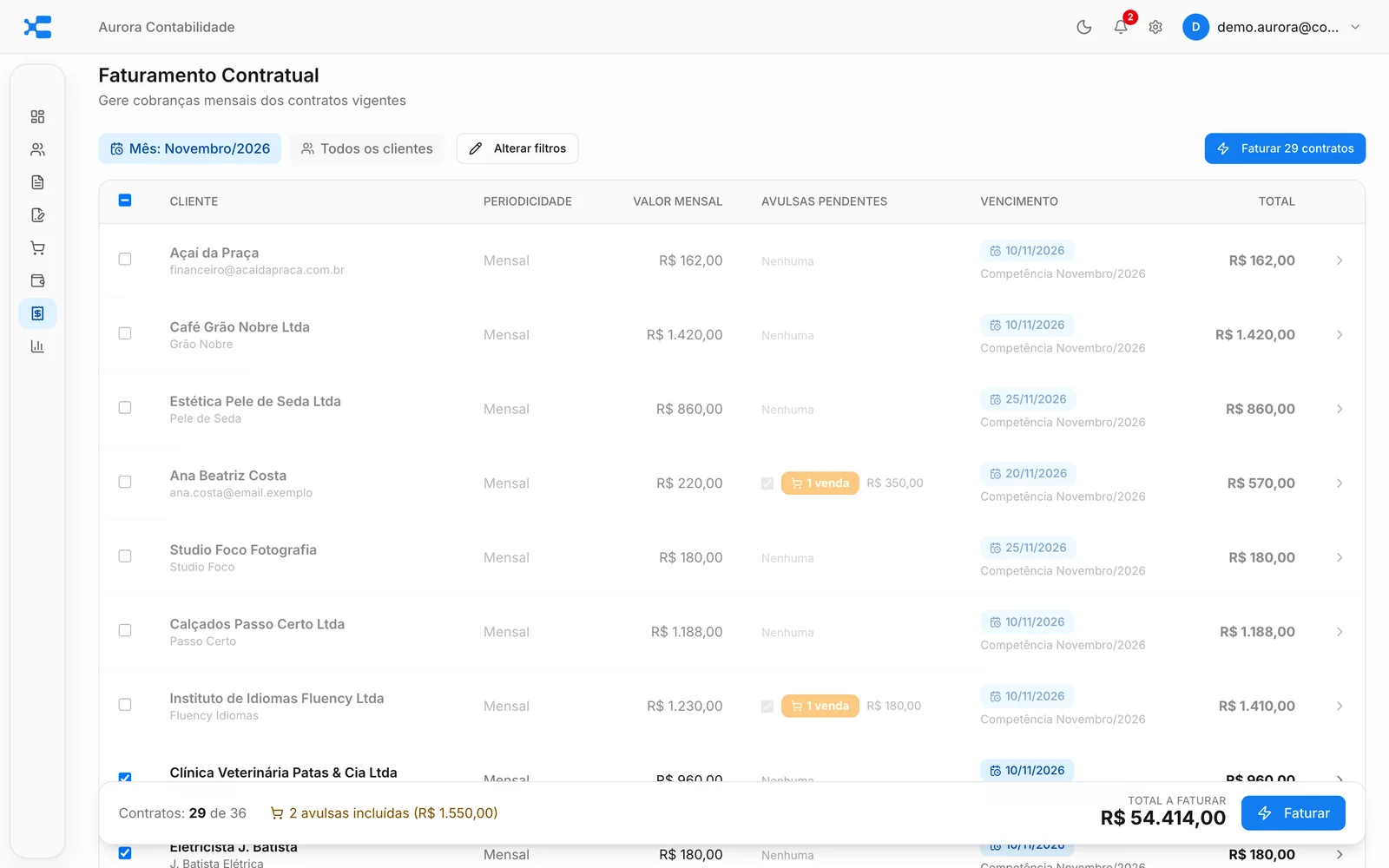Click the Faturar button in bottom bar
Image resolution: width=1389 pixels, height=868 pixels.
[x=1294, y=813]
